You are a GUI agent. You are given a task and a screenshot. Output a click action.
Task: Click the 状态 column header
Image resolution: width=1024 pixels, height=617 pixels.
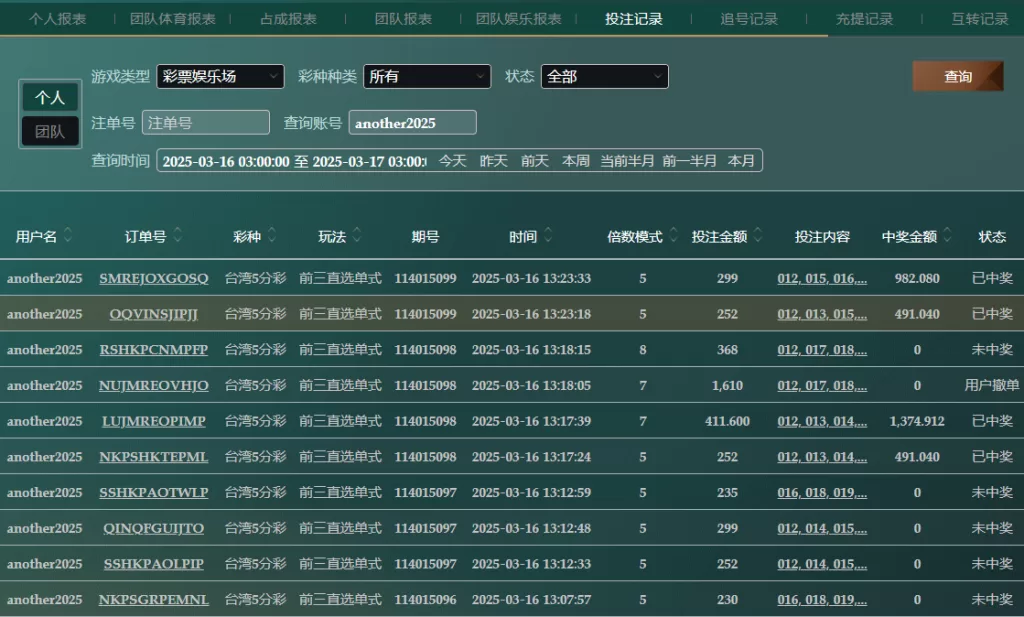click(x=992, y=236)
